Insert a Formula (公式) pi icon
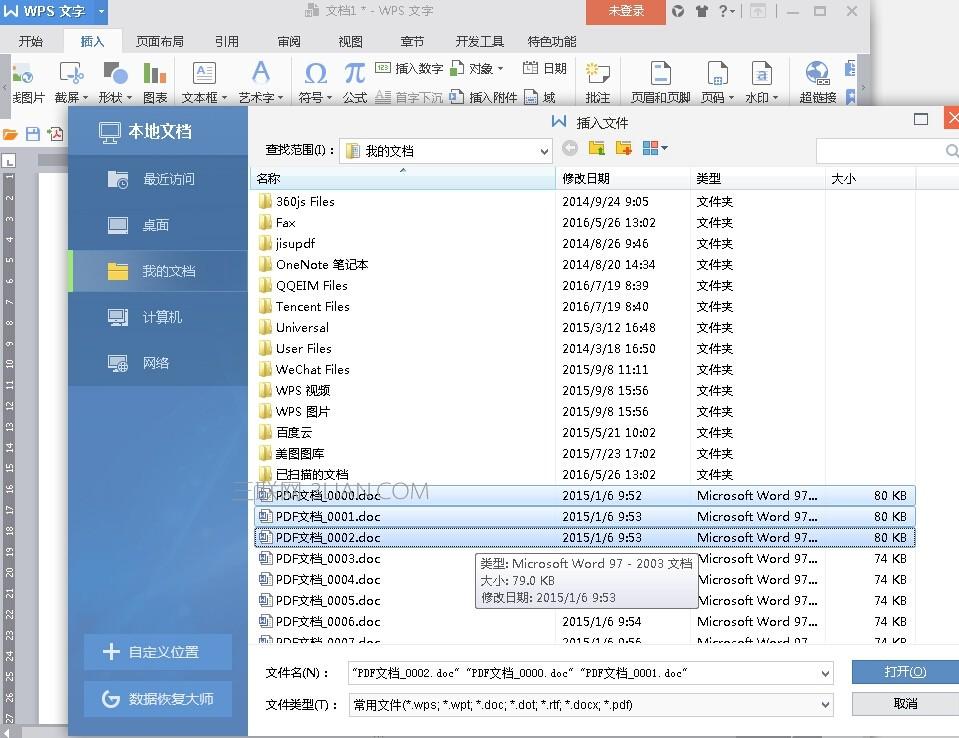The image size is (959, 738). click(354, 73)
